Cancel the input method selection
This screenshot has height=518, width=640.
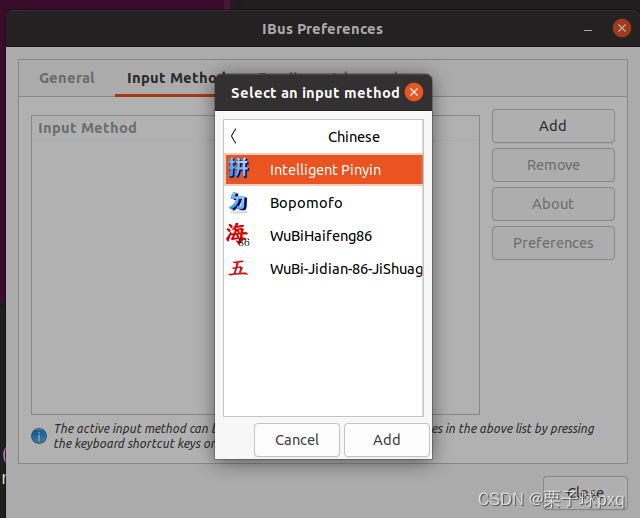[x=297, y=440]
